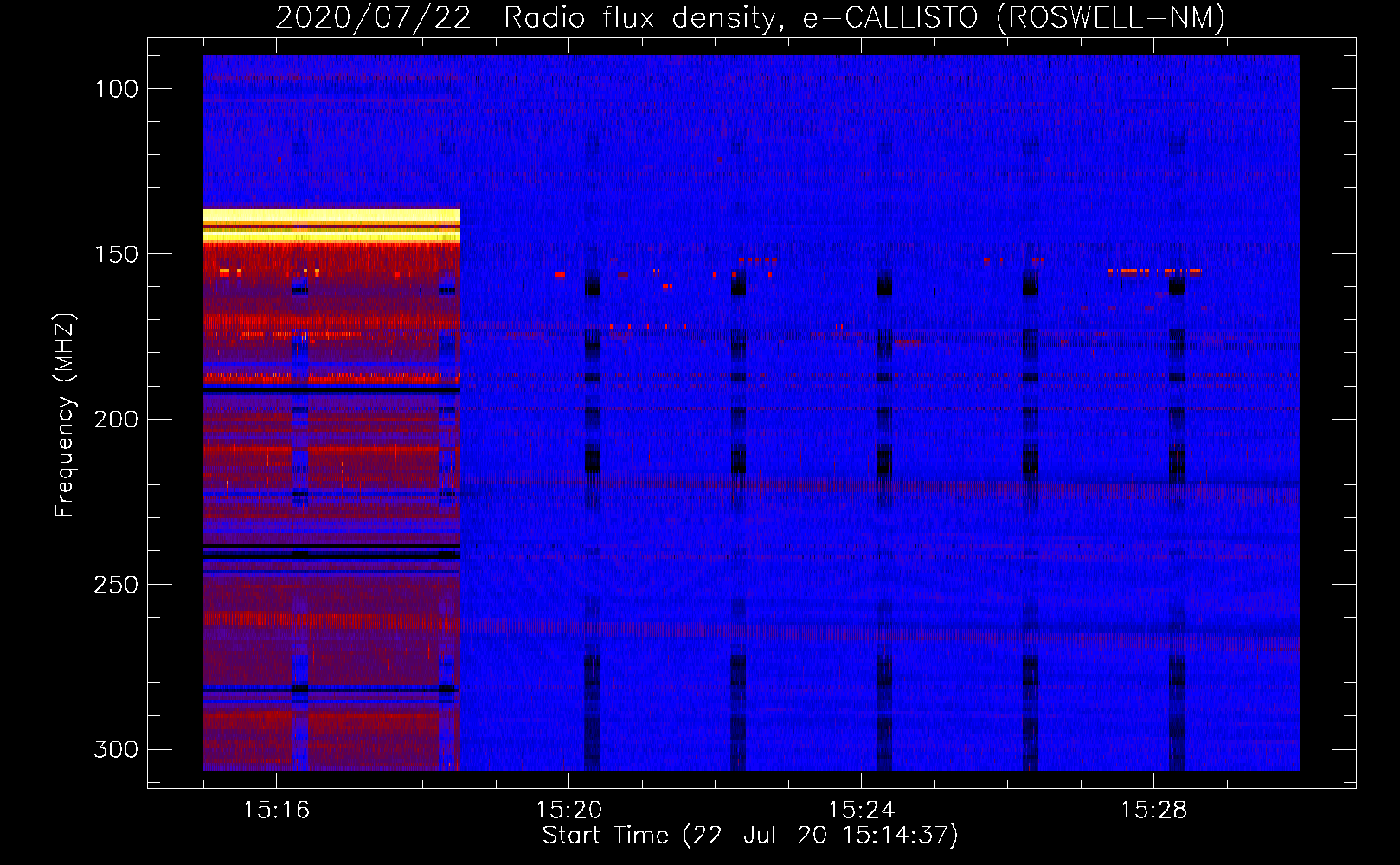Click the 100 frequency tick label
The width and height of the screenshot is (1400, 865).
coord(117,89)
